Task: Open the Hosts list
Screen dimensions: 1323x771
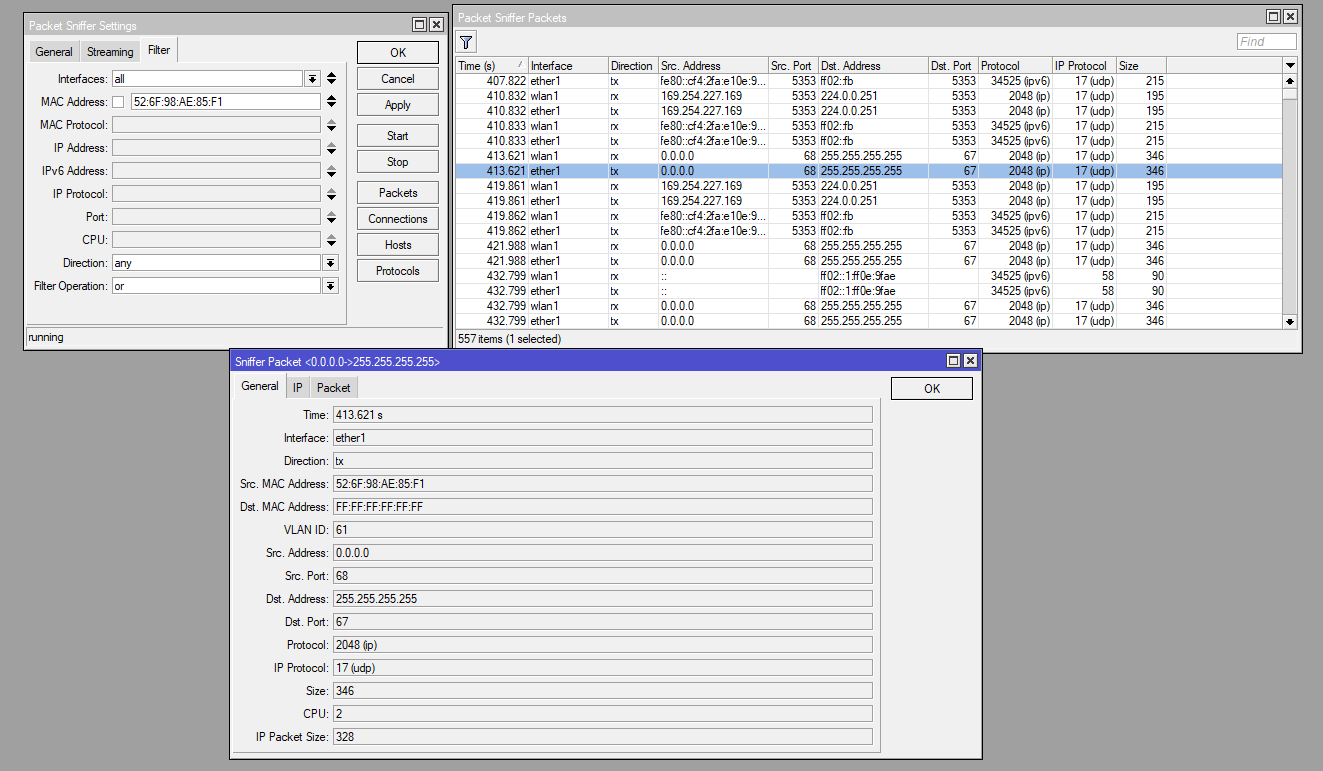Action: pyautogui.click(x=397, y=244)
